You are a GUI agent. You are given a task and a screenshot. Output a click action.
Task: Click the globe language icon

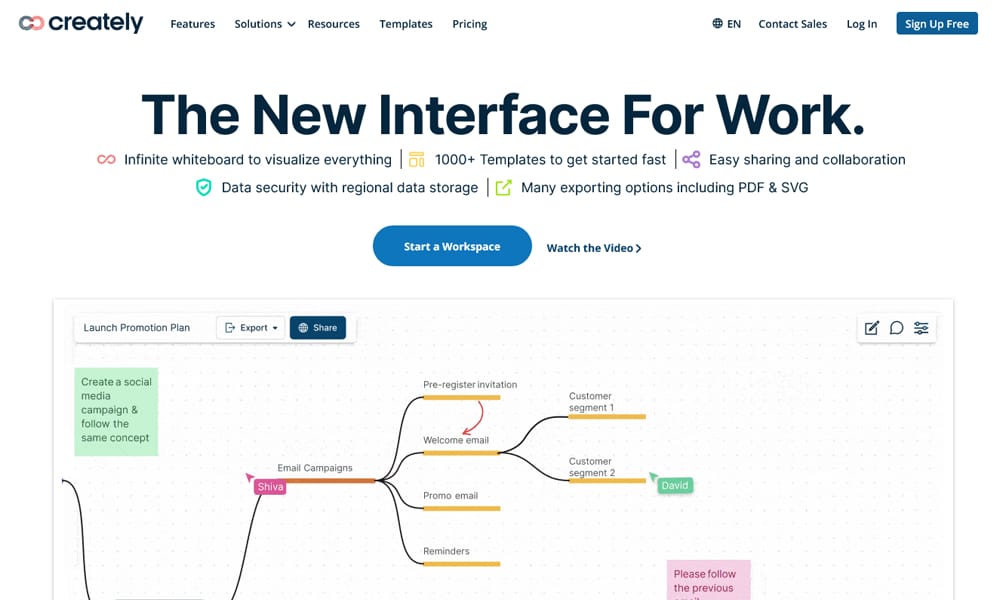coord(718,24)
